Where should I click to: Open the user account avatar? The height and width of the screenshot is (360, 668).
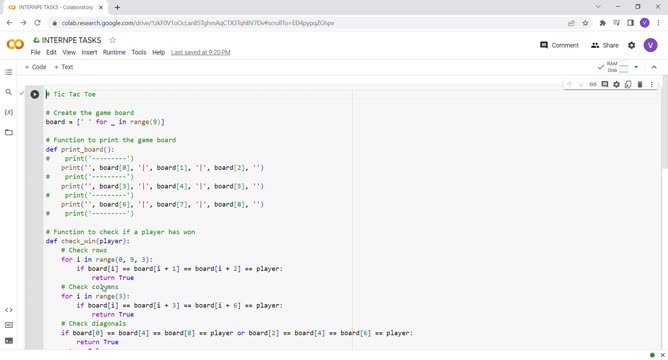coord(651,45)
